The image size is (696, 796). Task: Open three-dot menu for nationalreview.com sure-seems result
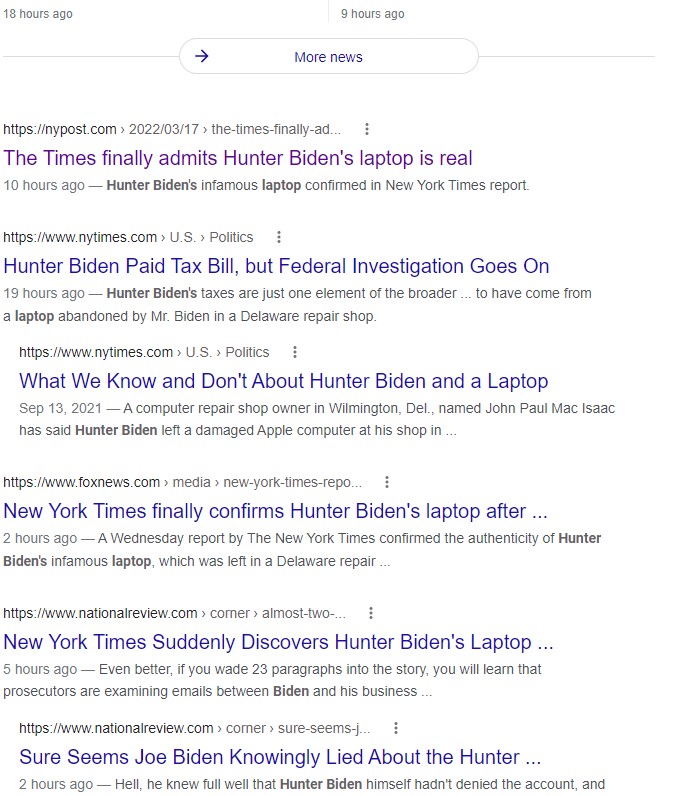(396, 728)
